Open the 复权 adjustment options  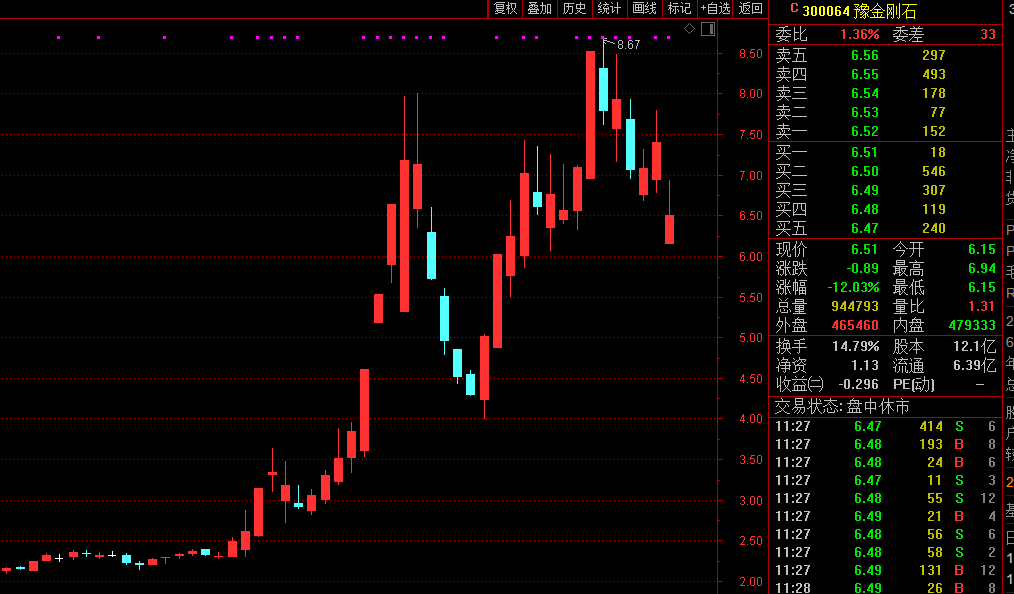click(x=505, y=9)
